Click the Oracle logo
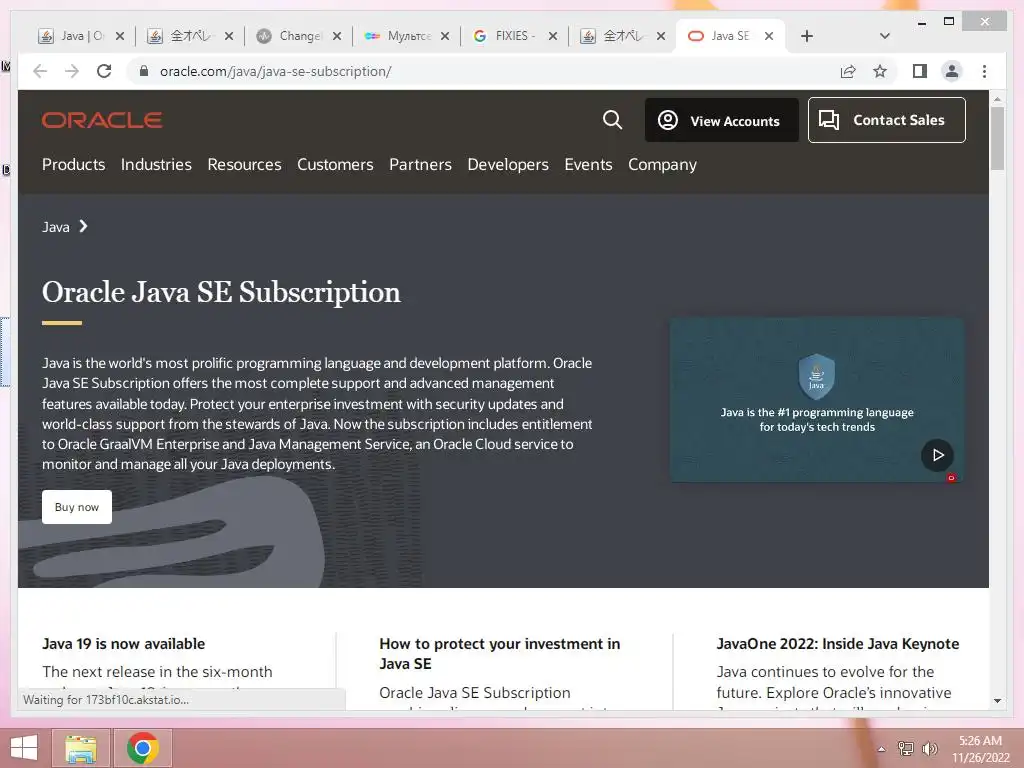 click(x=102, y=120)
